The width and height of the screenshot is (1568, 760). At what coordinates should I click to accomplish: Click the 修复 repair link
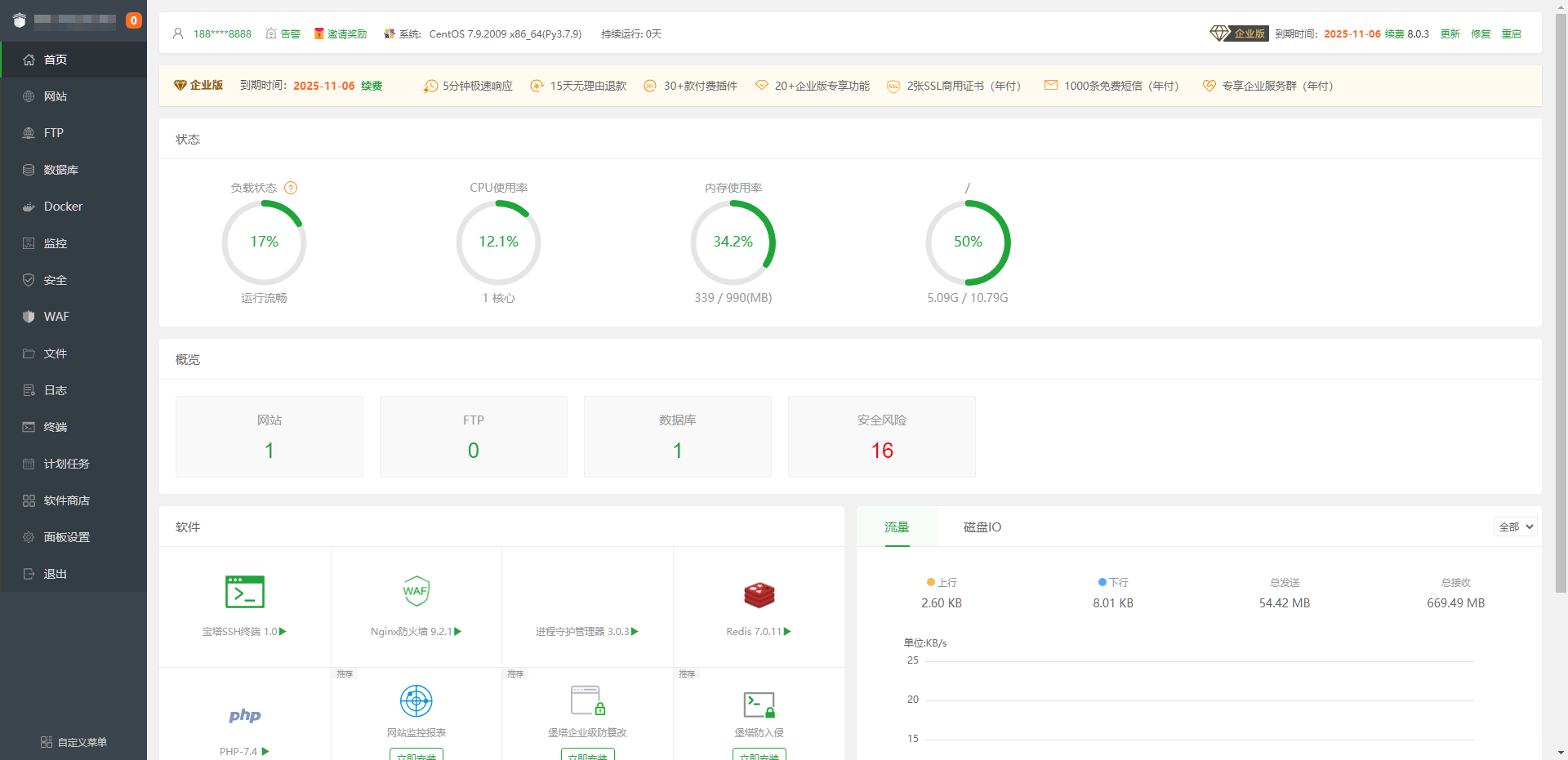(1481, 33)
